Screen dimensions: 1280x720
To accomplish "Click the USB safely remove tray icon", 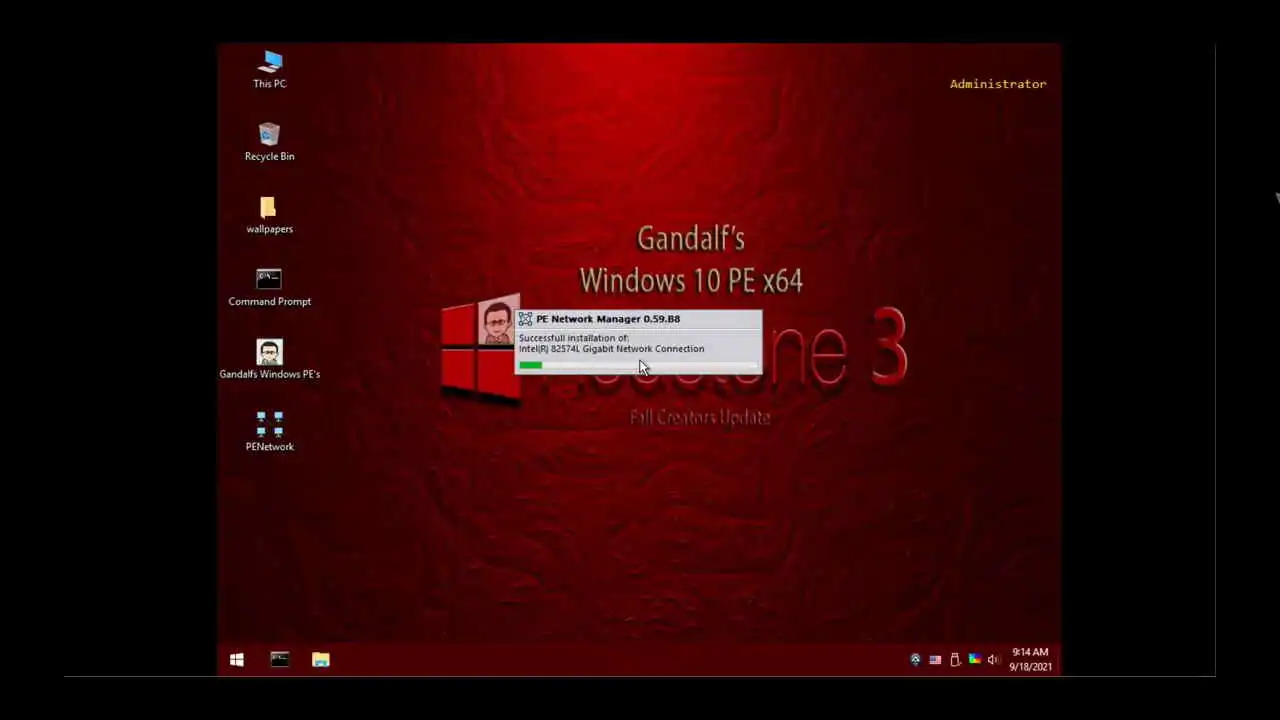I will (x=955, y=660).
